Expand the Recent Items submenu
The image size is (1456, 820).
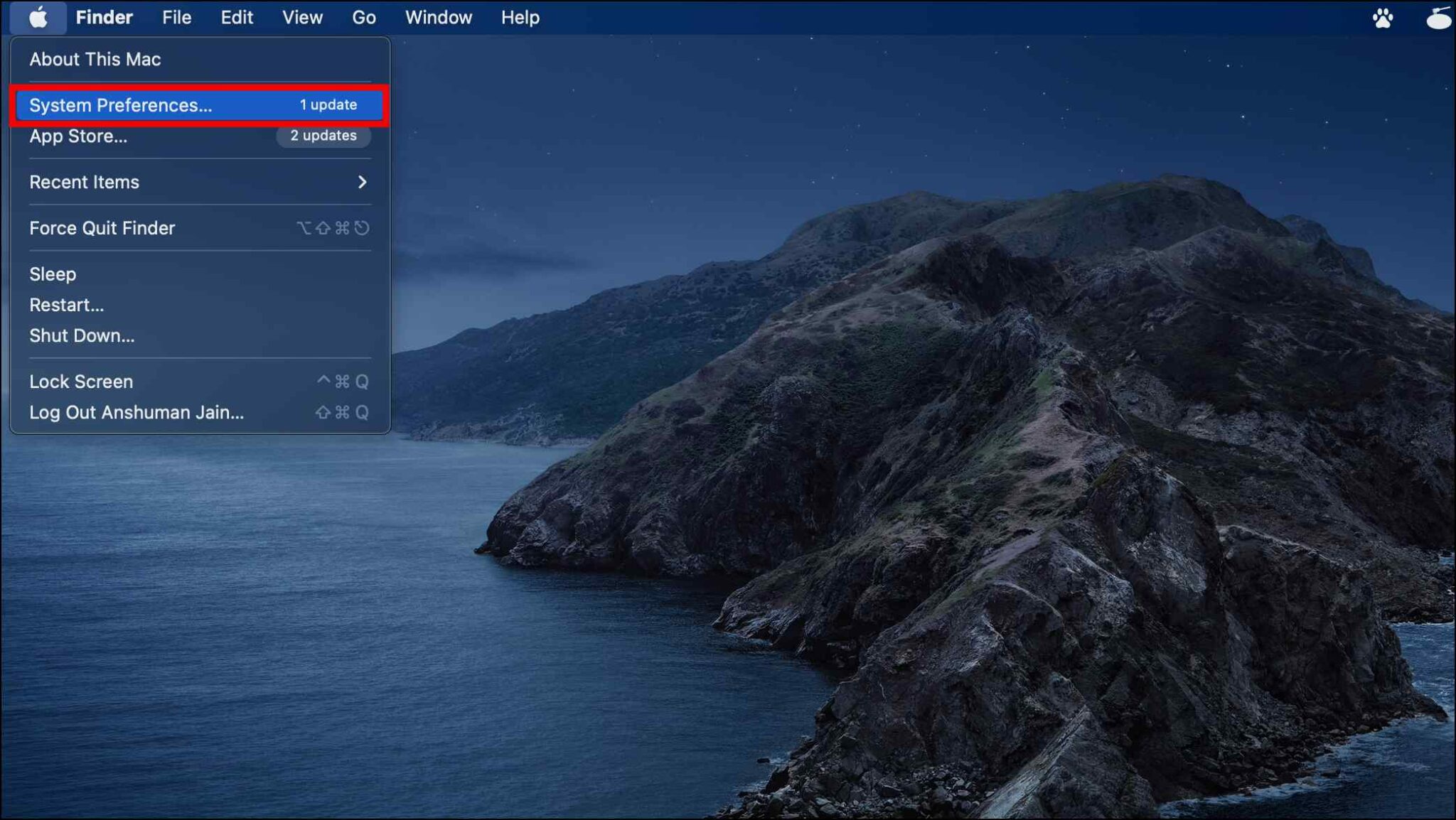click(x=85, y=182)
